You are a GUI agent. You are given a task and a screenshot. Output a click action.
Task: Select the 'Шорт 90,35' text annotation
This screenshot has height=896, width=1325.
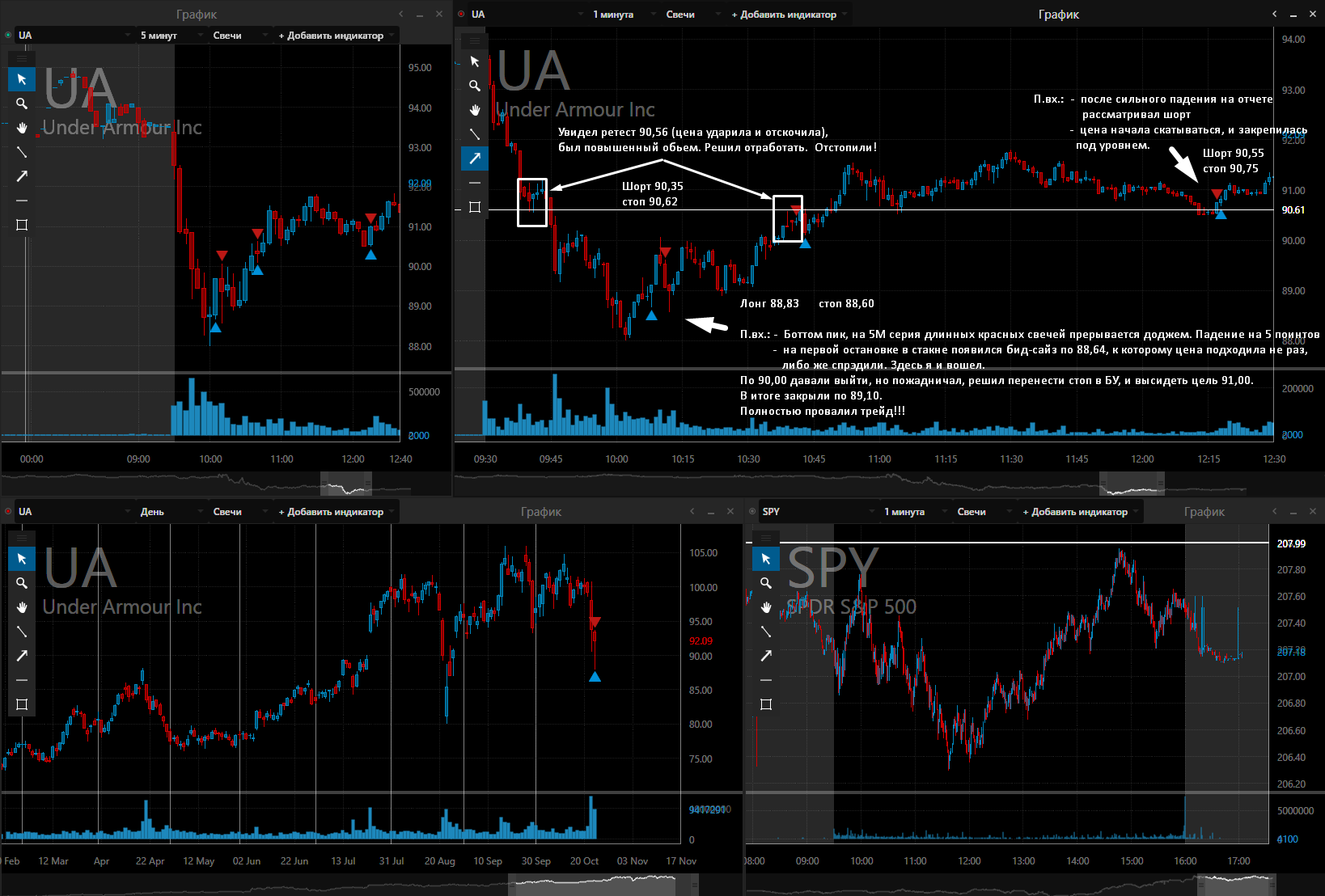(x=652, y=186)
